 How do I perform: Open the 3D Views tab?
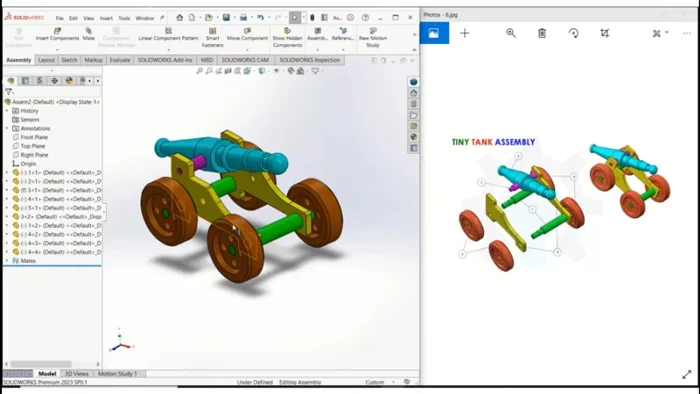click(x=76, y=374)
